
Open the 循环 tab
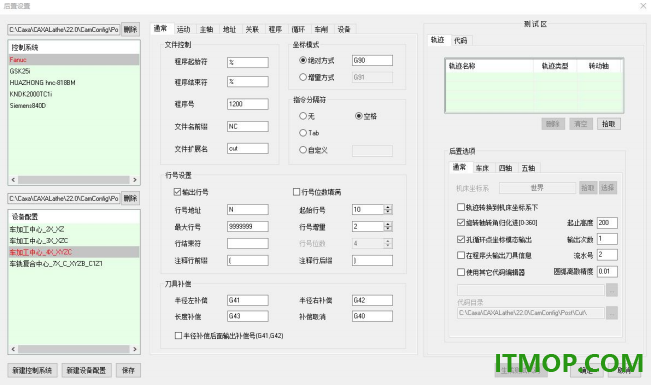pyautogui.click(x=298, y=29)
